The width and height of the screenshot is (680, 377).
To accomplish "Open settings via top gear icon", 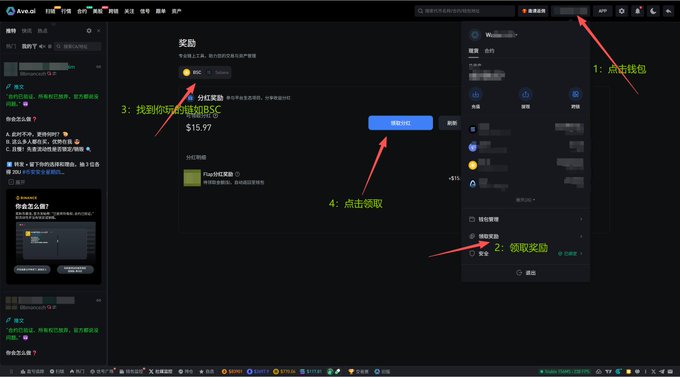I will [621, 11].
